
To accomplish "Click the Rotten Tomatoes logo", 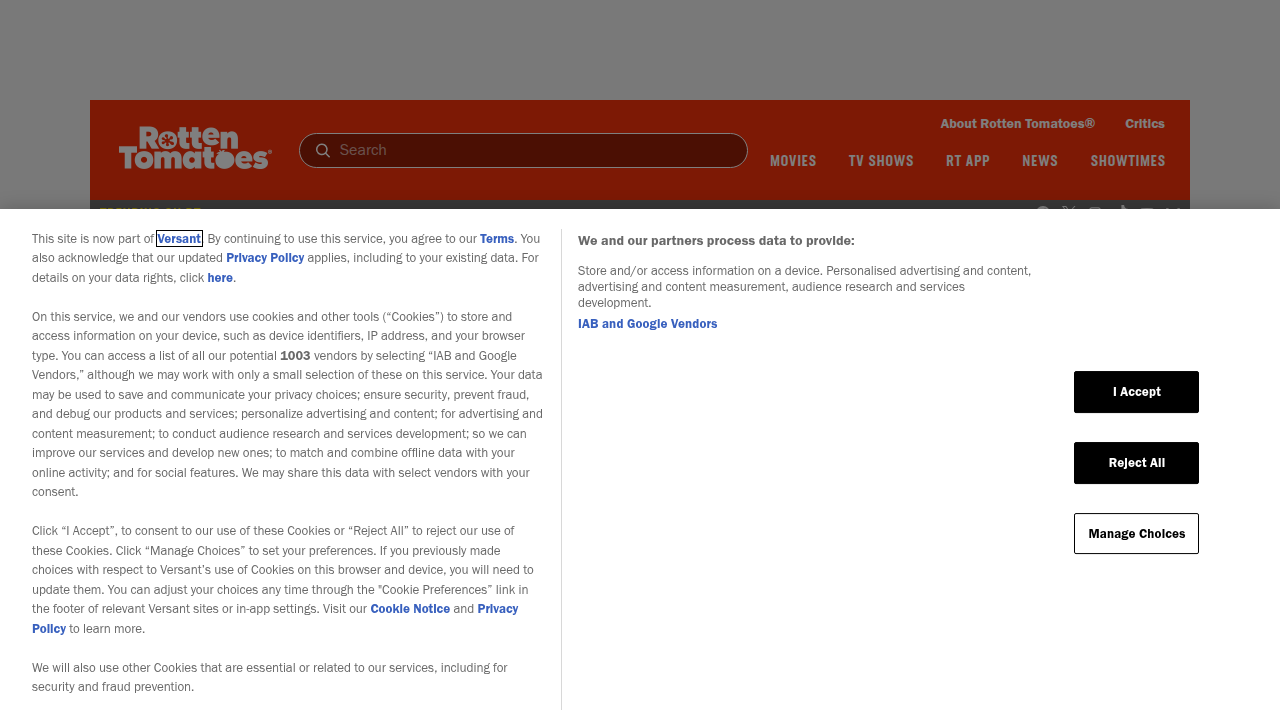I will tap(195, 148).
